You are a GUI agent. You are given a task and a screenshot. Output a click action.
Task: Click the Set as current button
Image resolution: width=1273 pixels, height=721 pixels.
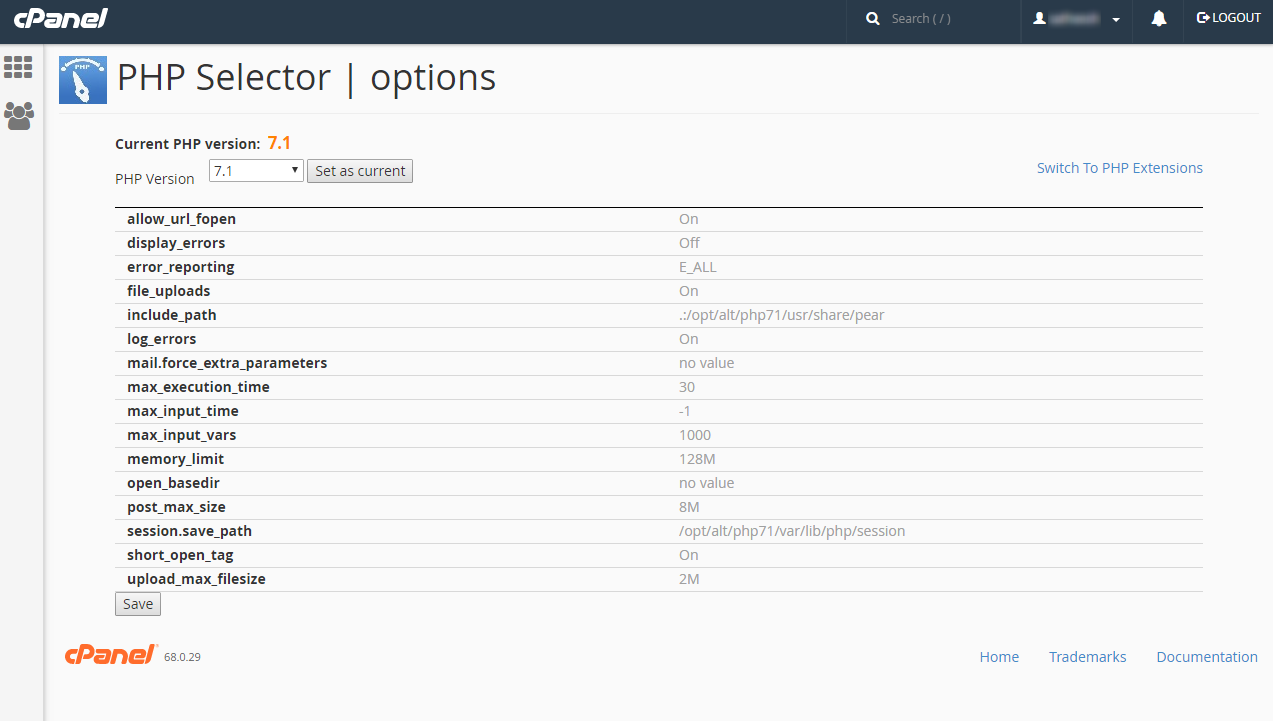point(360,171)
